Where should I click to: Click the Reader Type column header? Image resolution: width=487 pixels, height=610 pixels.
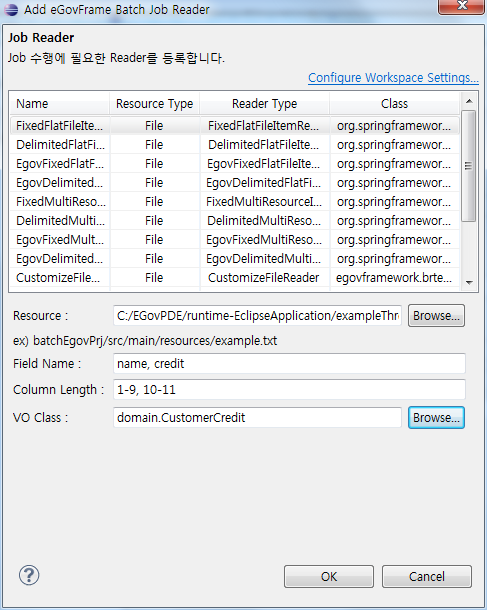point(265,104)
